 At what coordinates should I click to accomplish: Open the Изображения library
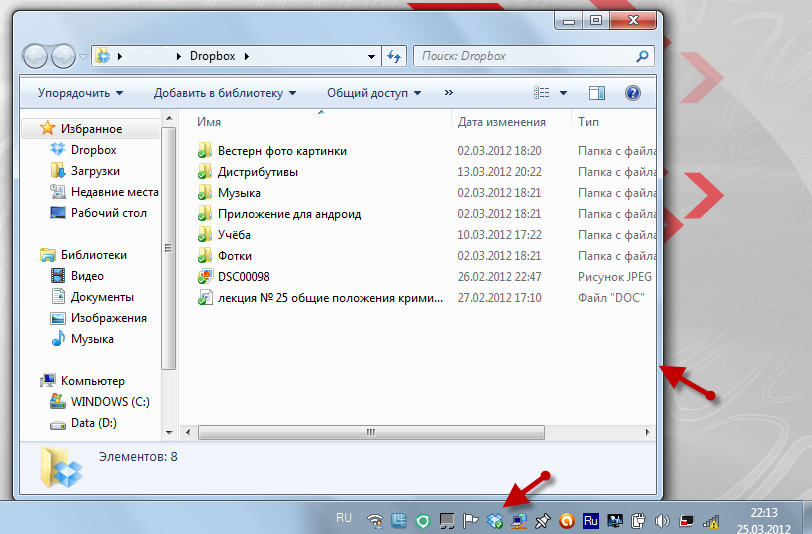pyautogui.click(x=109, y=318)
